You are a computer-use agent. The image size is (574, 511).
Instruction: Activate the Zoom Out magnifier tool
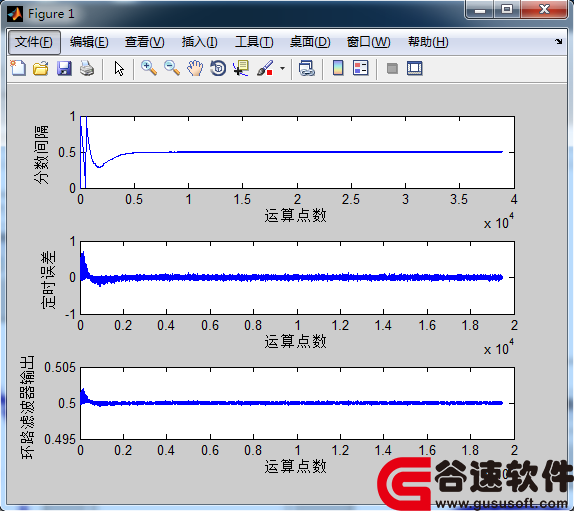click(172, 68)
